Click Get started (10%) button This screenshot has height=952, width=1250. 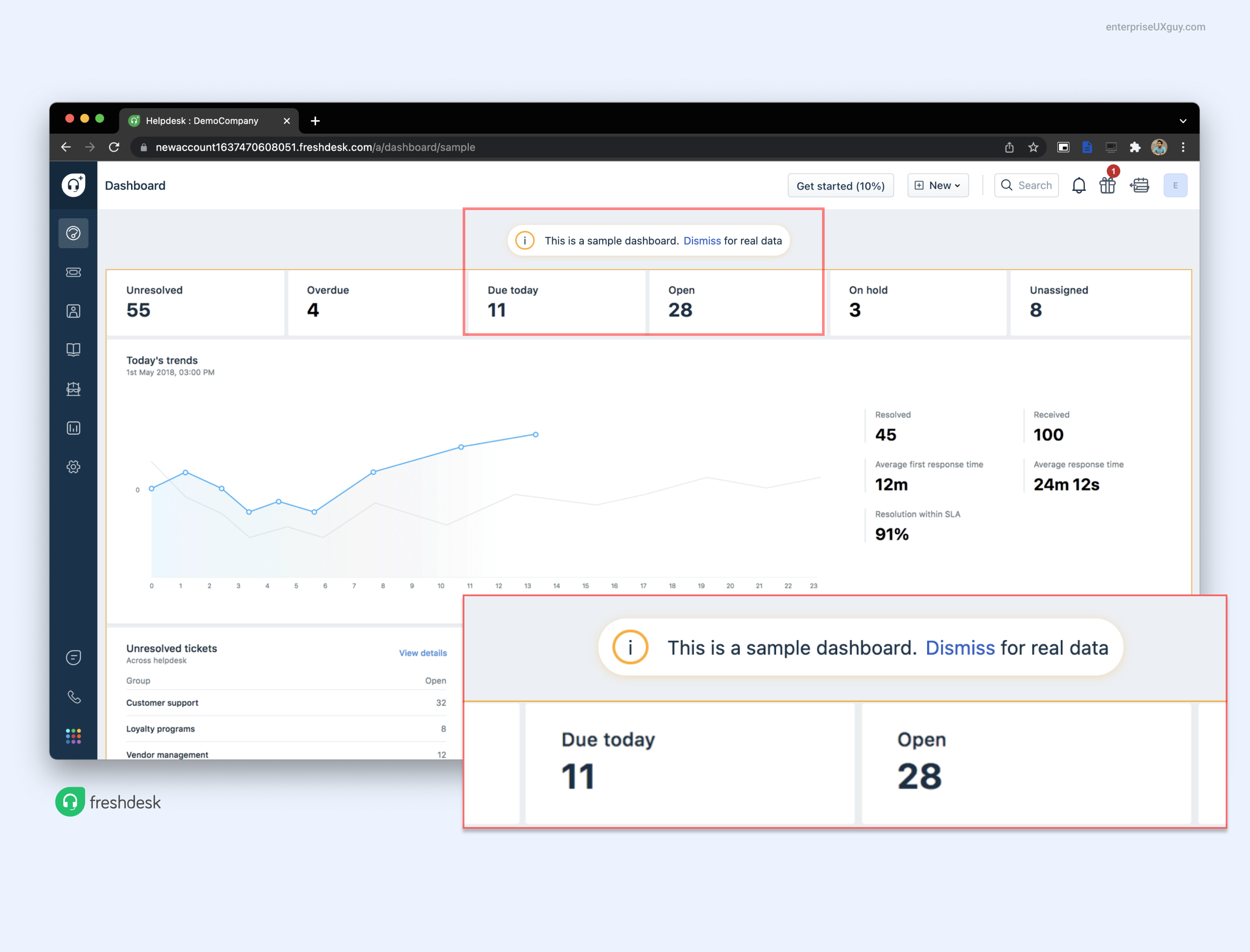(840, 186)
